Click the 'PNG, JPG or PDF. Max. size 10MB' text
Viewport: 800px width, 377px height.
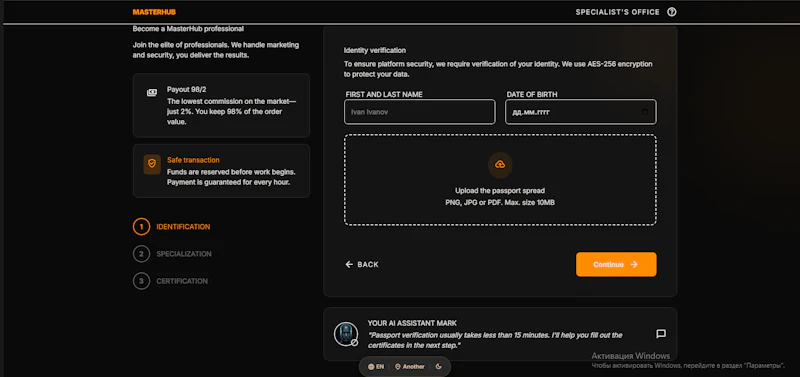[500, 203]
